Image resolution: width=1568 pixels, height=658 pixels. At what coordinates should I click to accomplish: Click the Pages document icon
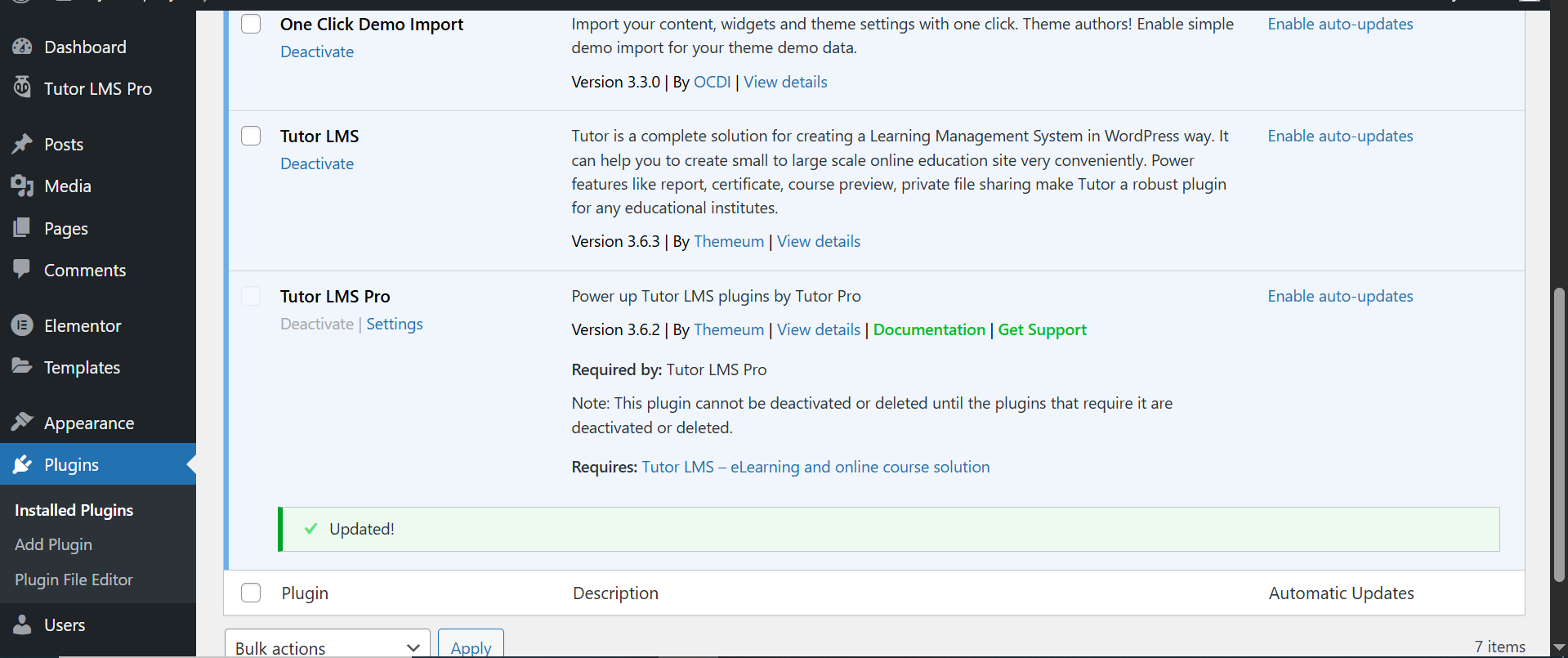[22, 227]
